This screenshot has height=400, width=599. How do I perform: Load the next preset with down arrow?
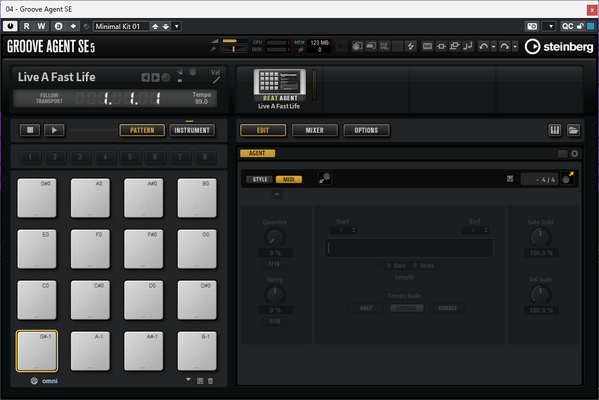click(x=166, y=26)
